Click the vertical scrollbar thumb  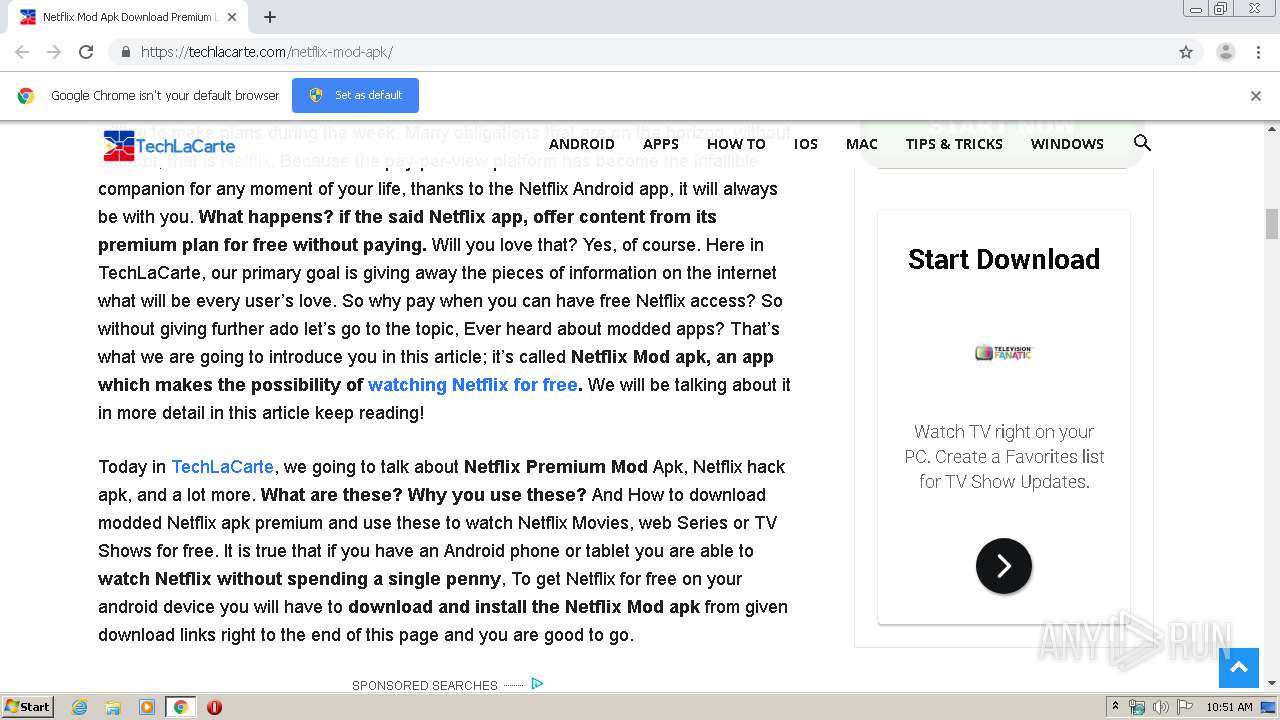pyautogui.click(x=1272, y=224)
